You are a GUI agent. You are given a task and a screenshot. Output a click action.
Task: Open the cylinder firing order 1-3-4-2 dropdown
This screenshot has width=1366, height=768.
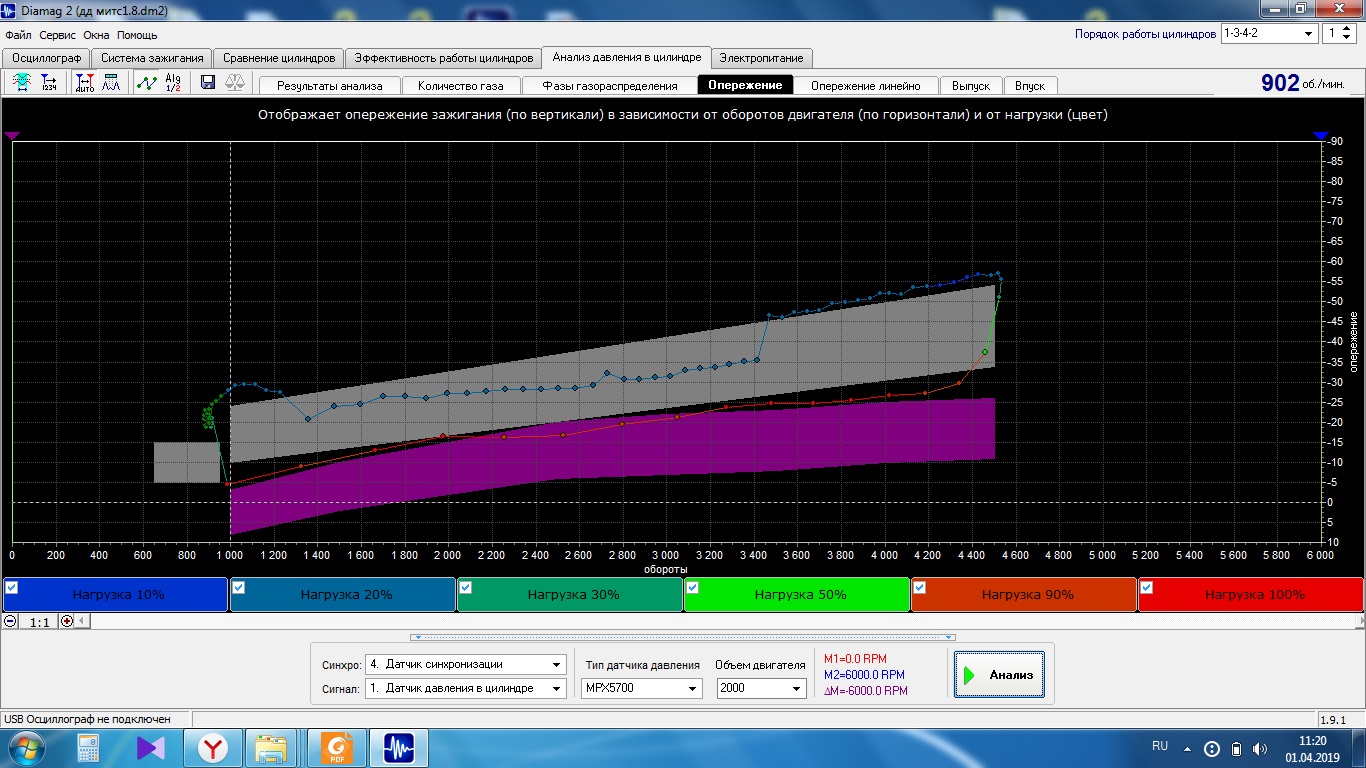click(1269, 33)
